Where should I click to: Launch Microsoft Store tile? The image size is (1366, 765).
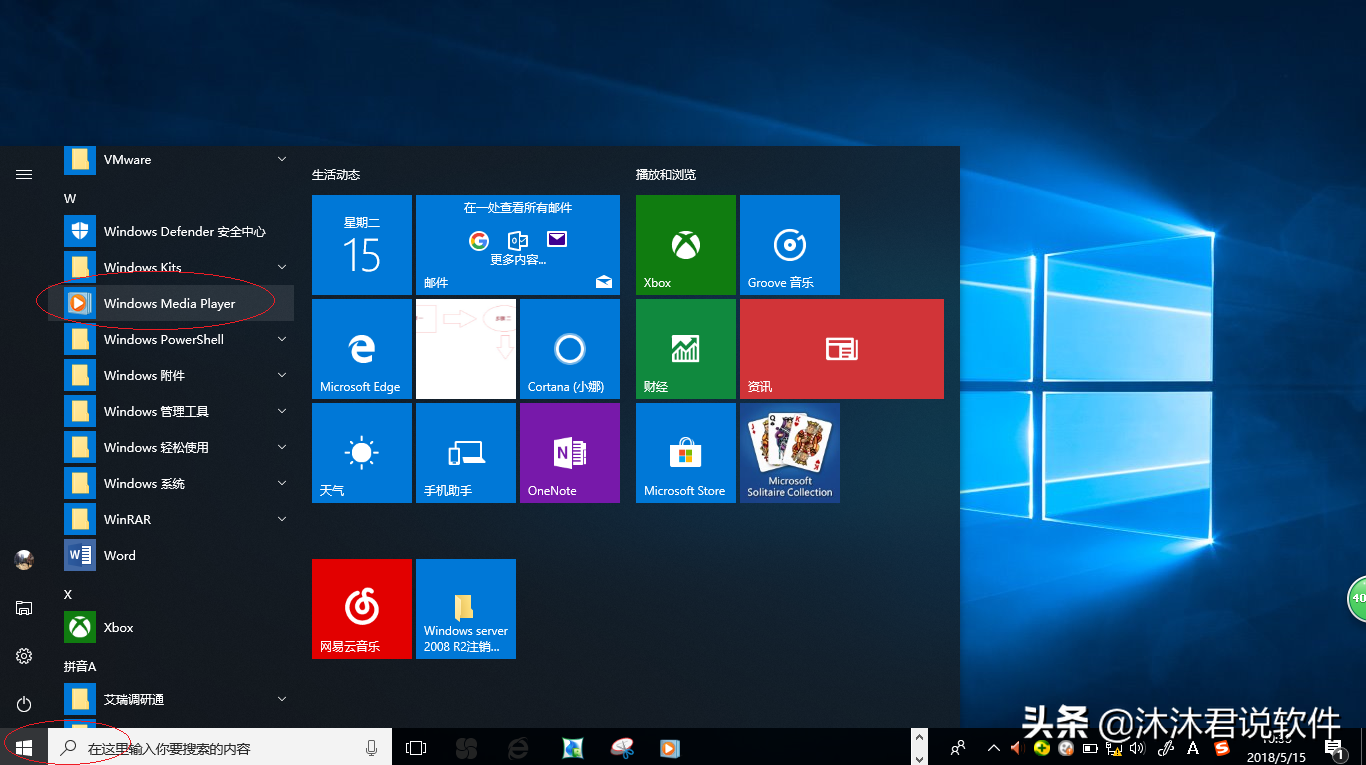point(685,453)
